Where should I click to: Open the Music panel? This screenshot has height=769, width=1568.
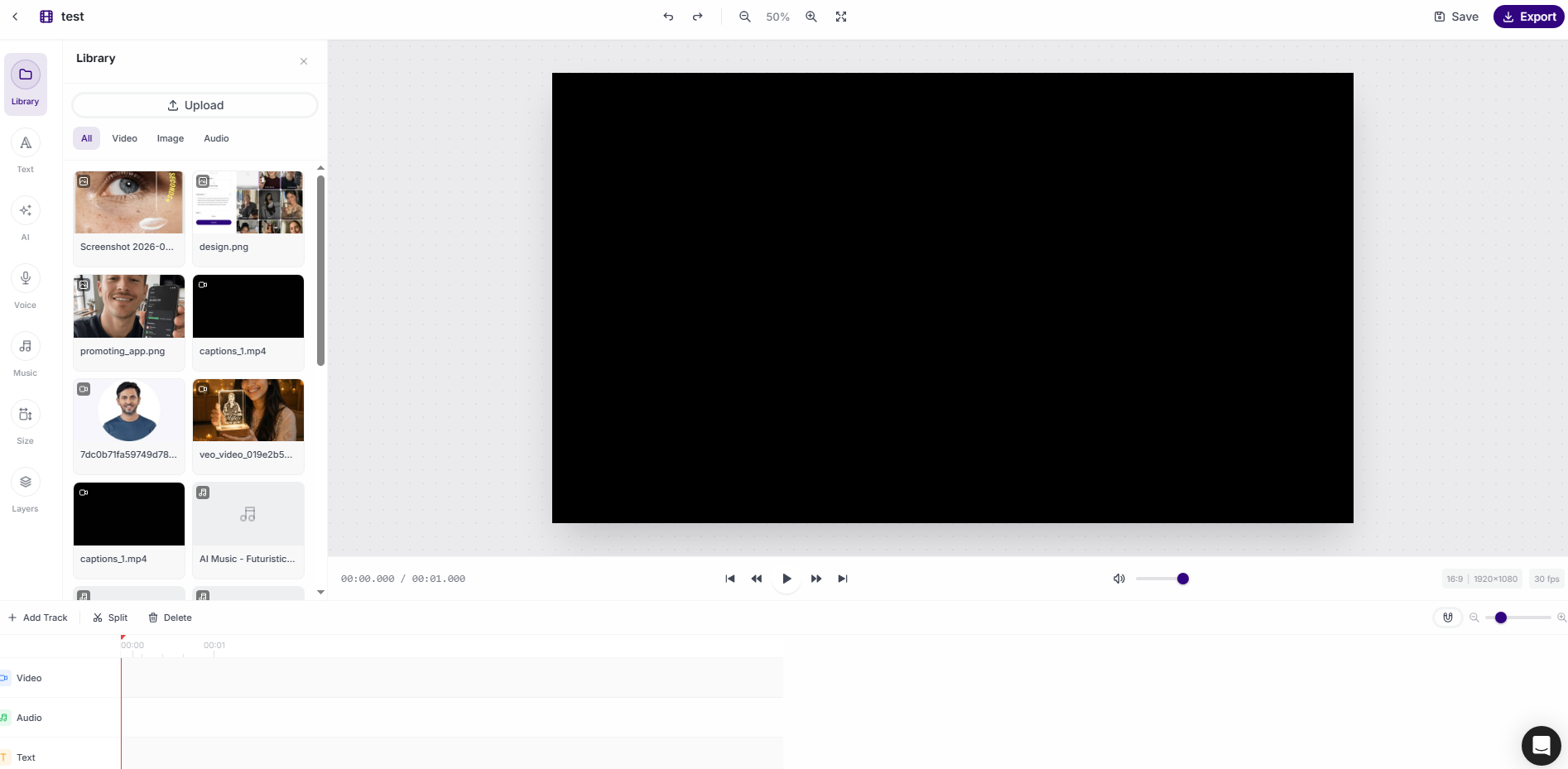pos(26,356)
